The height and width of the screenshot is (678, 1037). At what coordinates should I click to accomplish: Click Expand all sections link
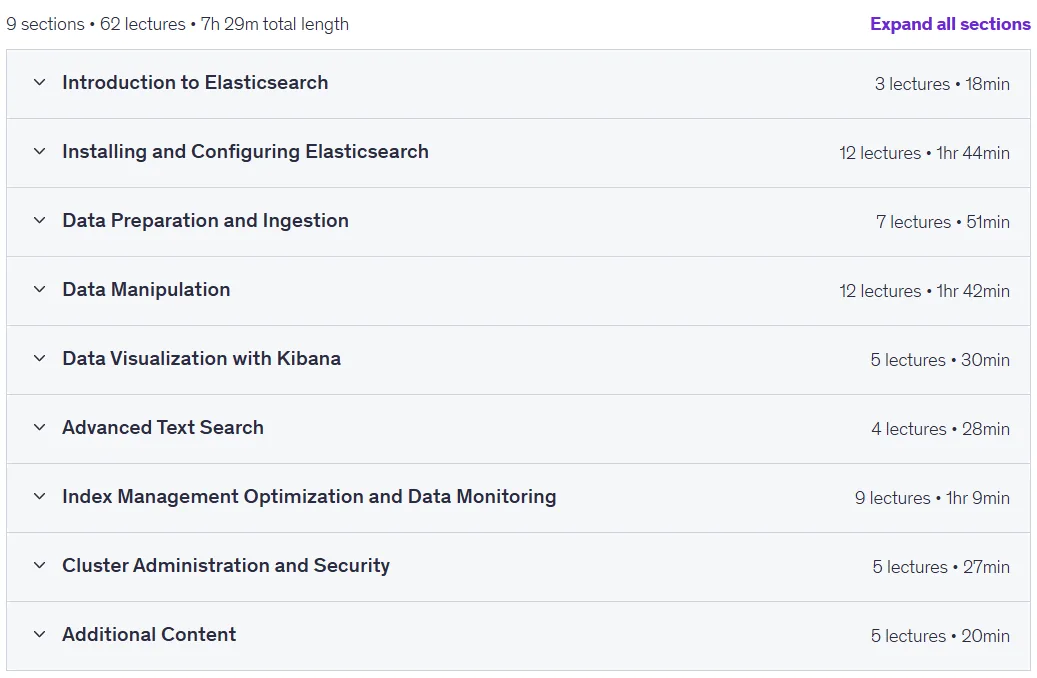click(950, 24)
